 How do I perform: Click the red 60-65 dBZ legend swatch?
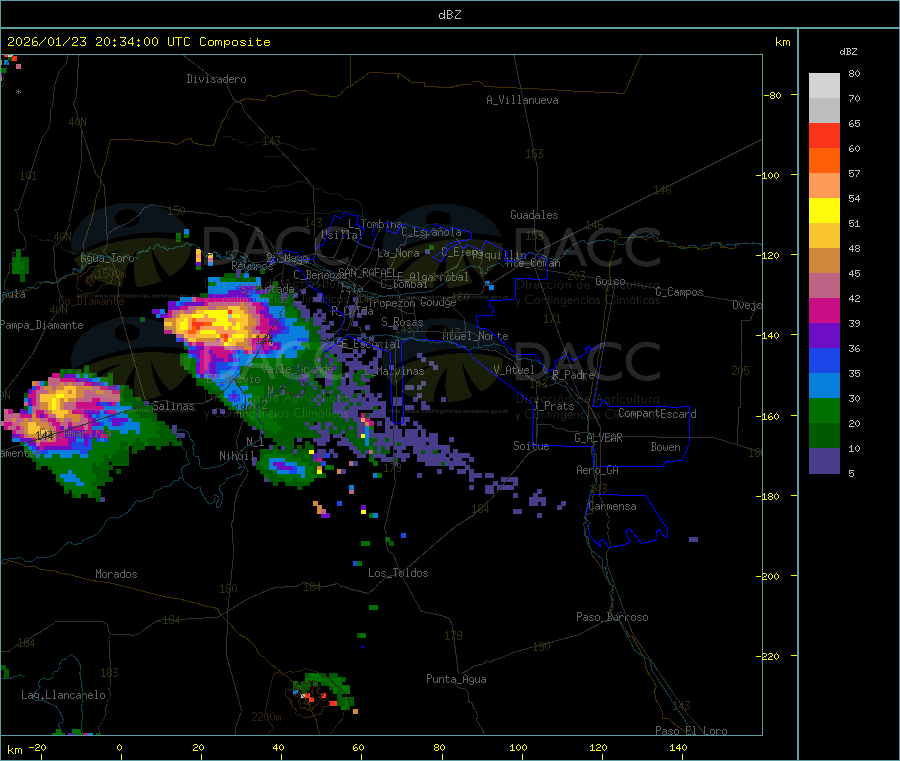824,135
